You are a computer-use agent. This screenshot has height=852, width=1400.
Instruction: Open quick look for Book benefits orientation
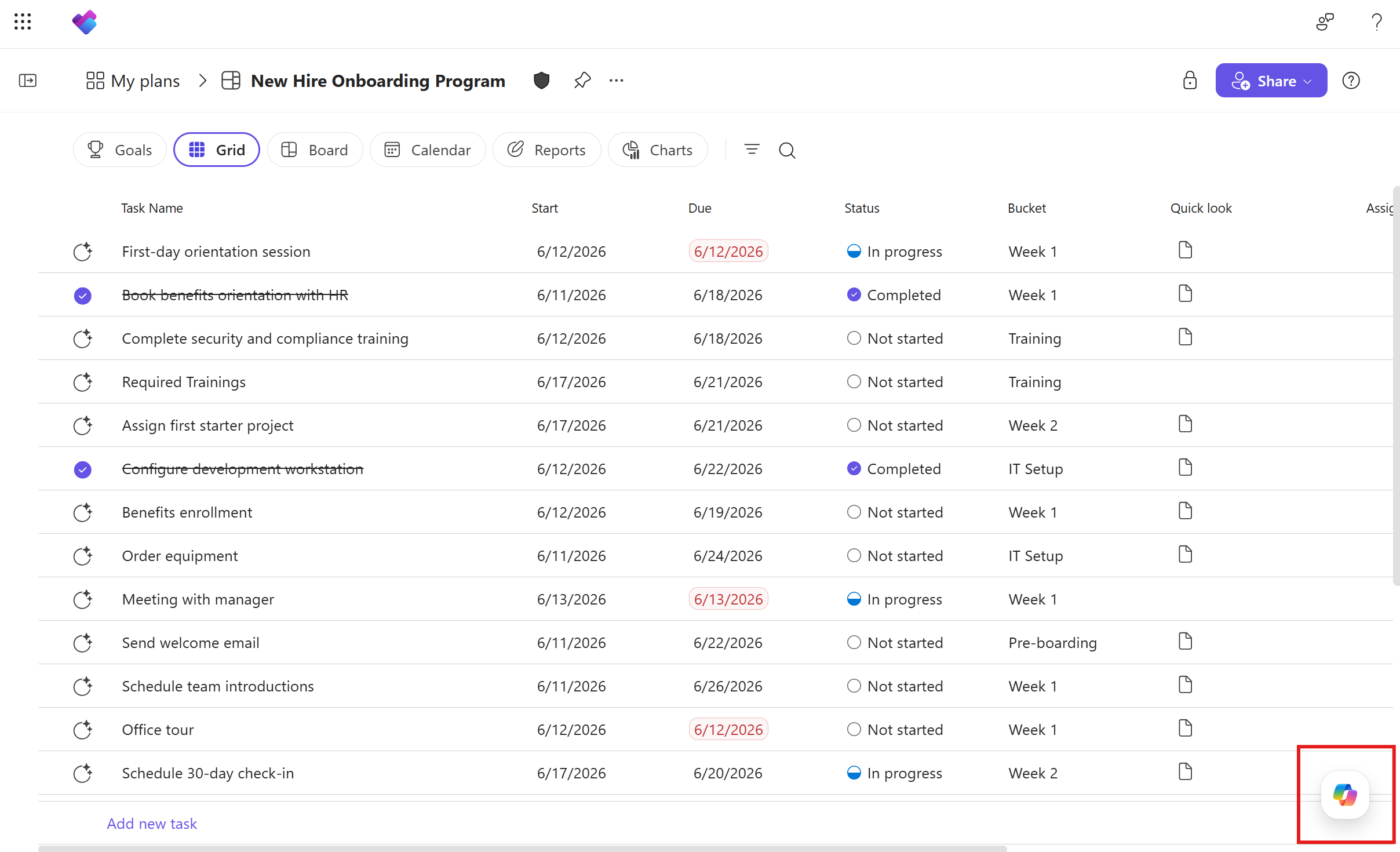click(1185, 294)
